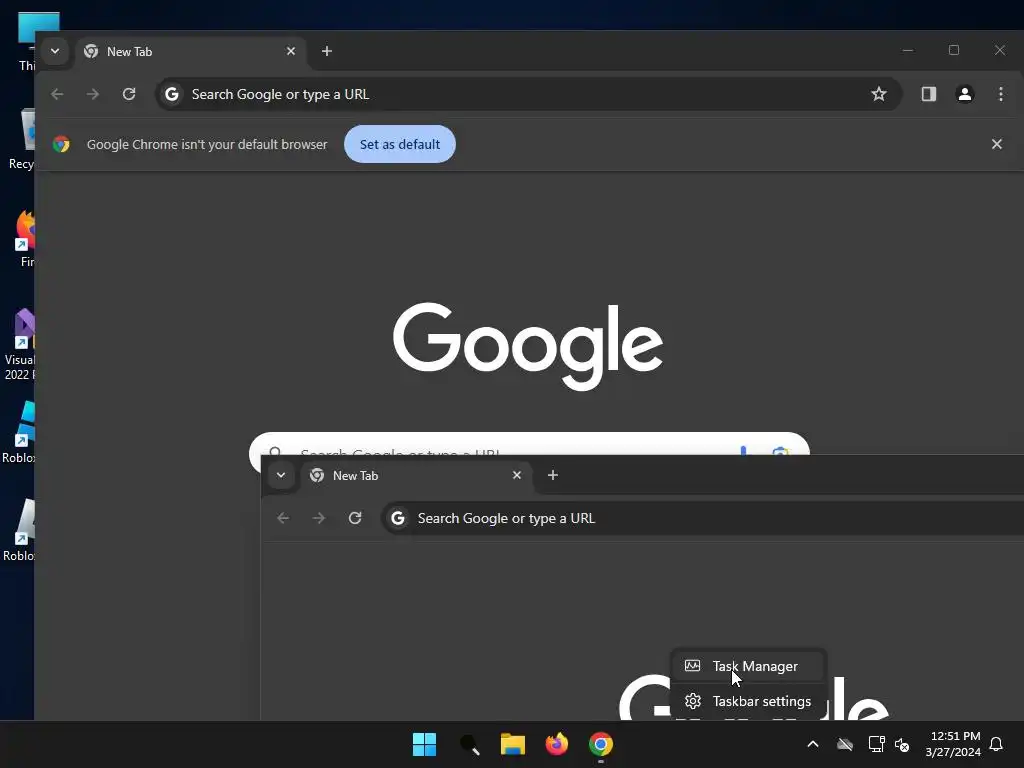The width and height of the screenshot is (1024, 768).
Task: Open the clock and date flyout
Action: [953, 744]
